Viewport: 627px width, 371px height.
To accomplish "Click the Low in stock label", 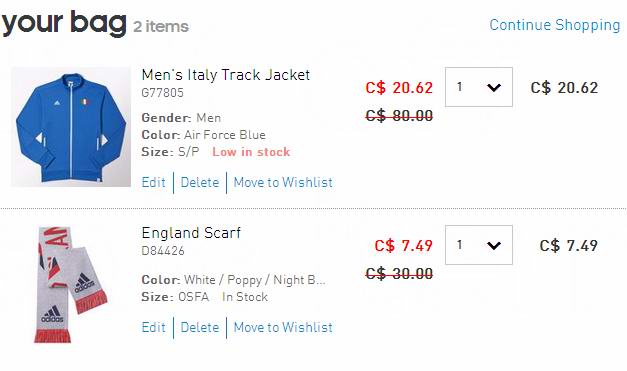I will point(251,152).
